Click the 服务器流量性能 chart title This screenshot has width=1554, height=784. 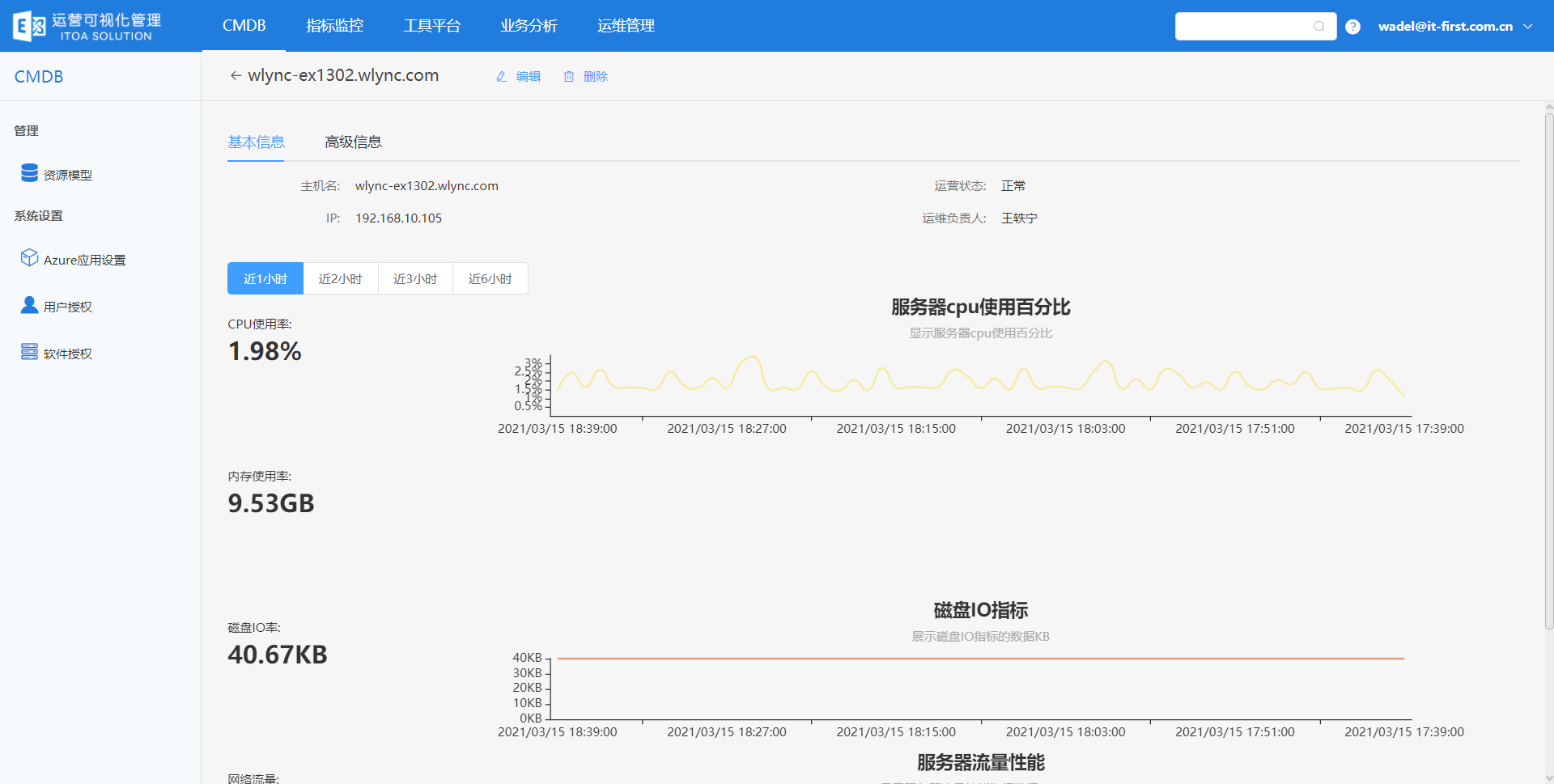981,762
